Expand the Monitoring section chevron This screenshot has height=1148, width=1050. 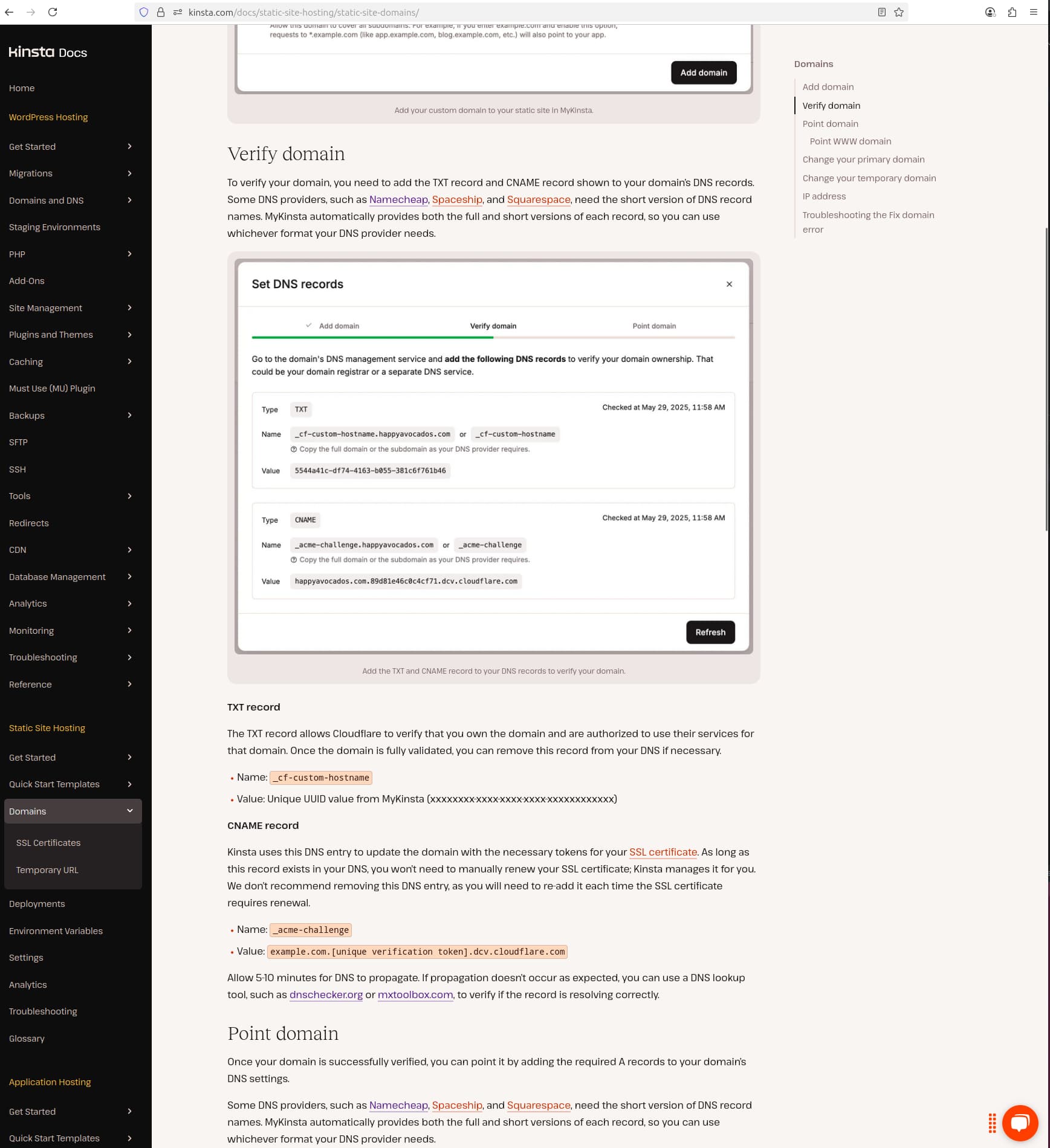pos(129,630)
